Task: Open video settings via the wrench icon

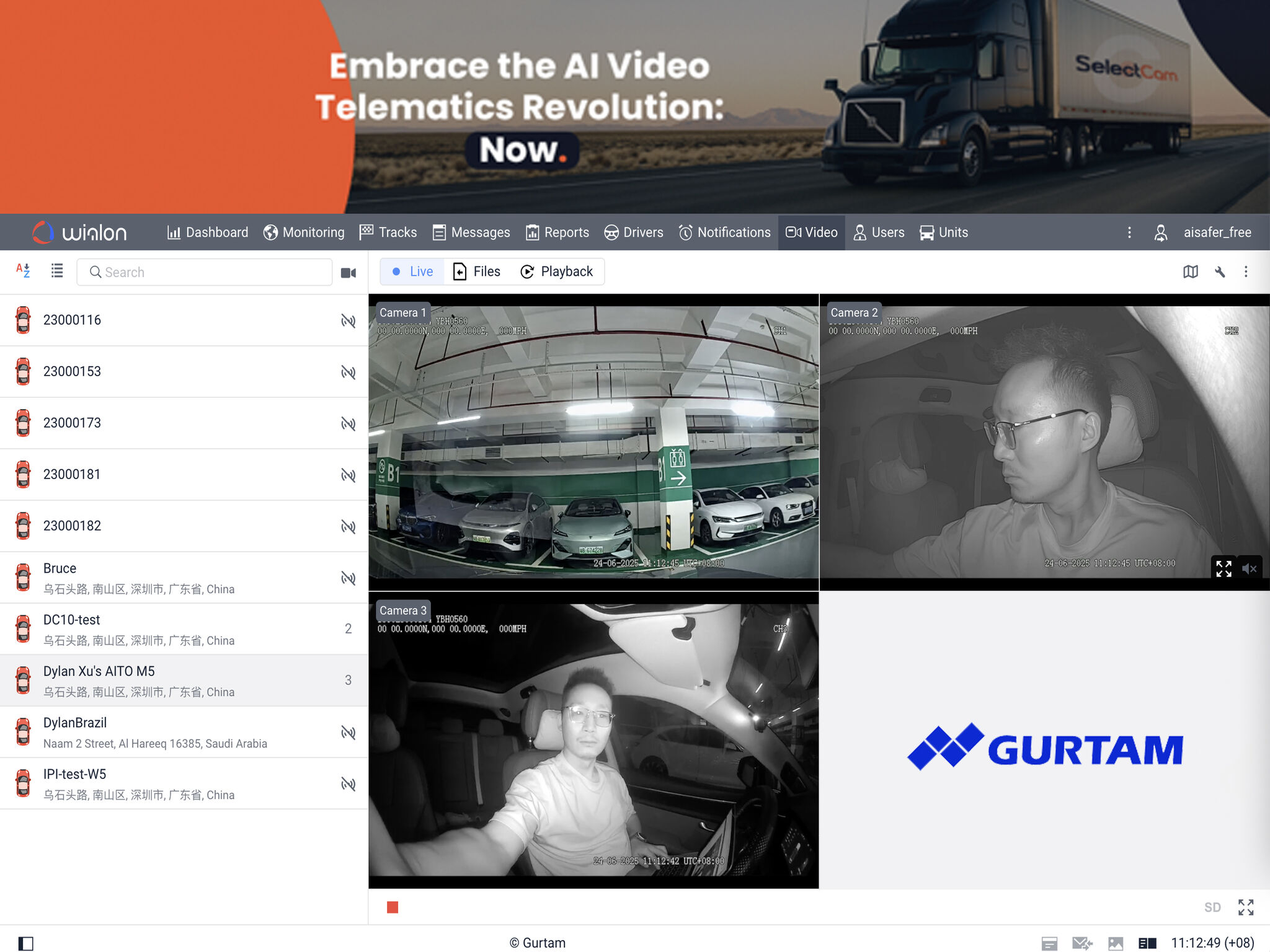Action: click(1219, 271)
